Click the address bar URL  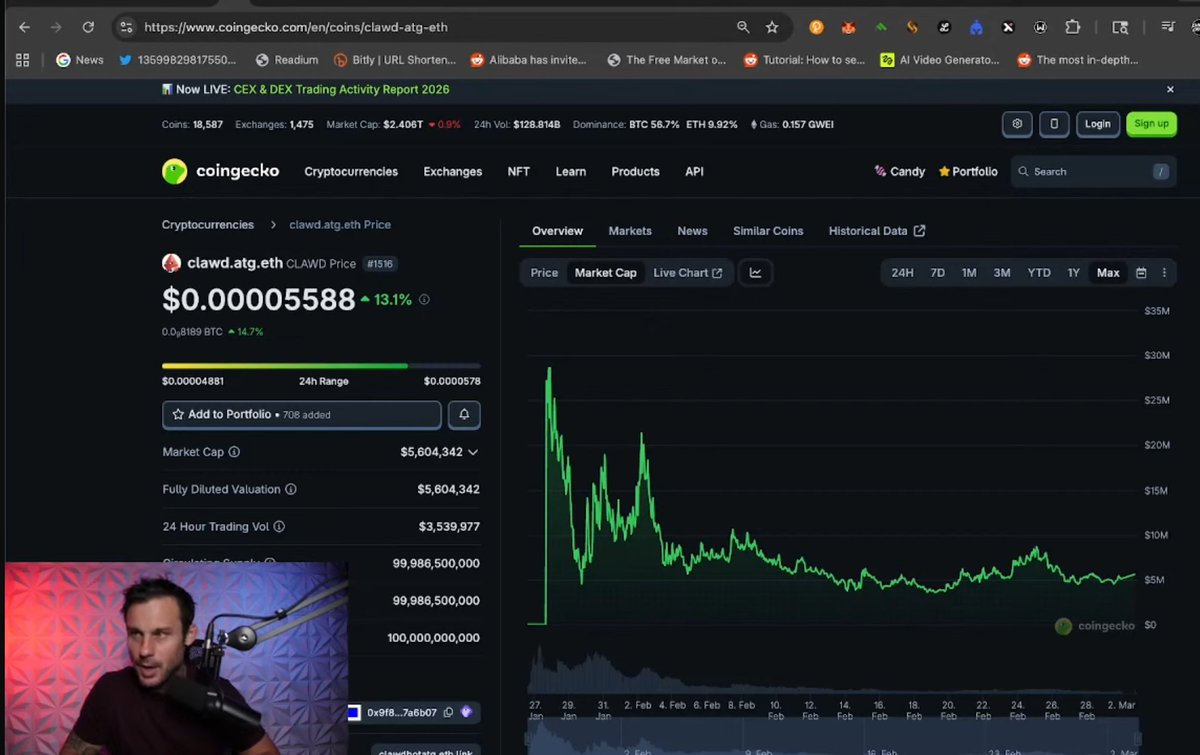click(x=296, y=27)
